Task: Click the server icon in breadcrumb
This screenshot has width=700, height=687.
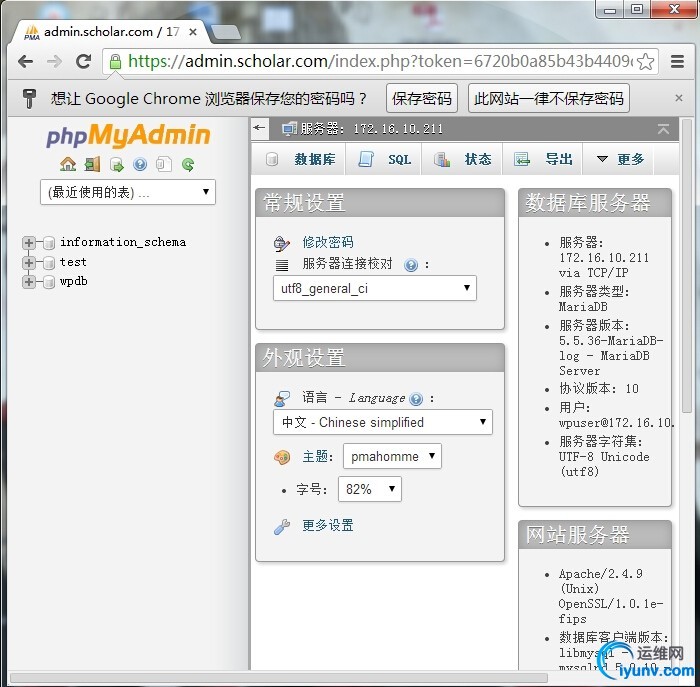Action: pos(289,129)
